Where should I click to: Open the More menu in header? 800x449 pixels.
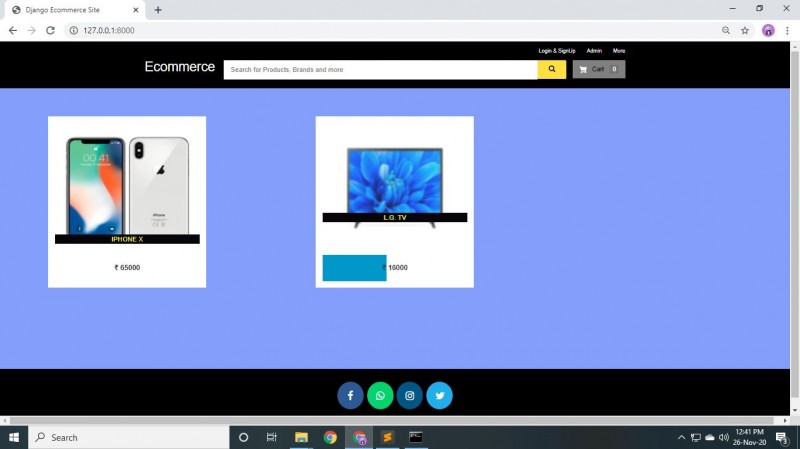pos(619,51)
